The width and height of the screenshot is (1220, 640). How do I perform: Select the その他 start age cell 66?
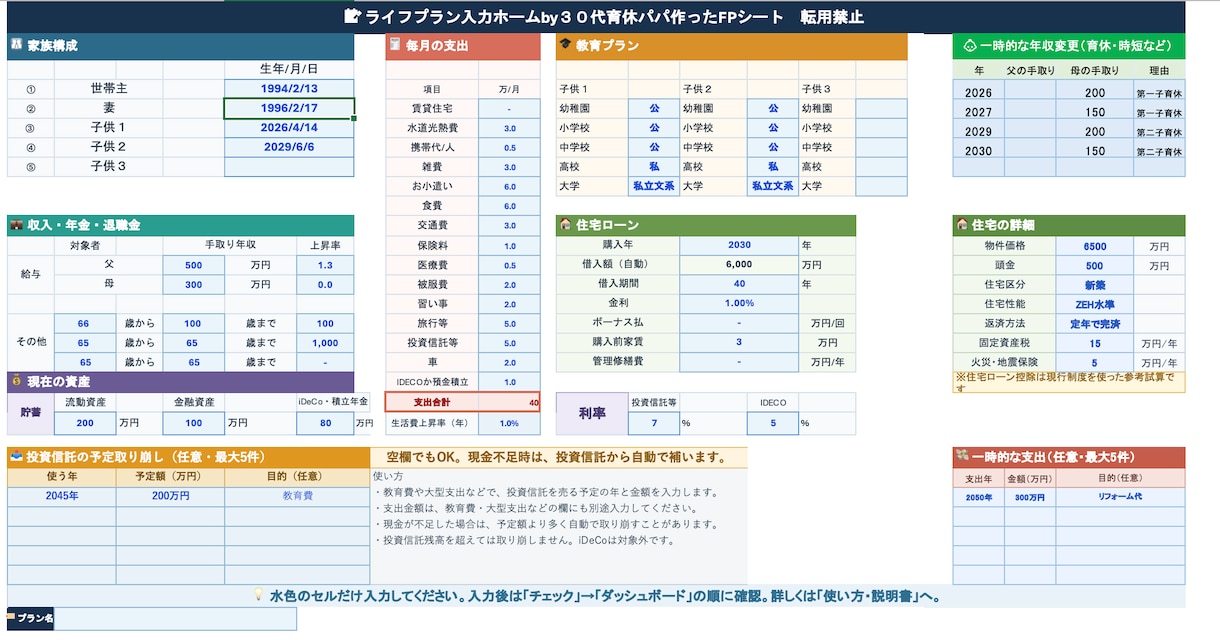pos(83,323)
